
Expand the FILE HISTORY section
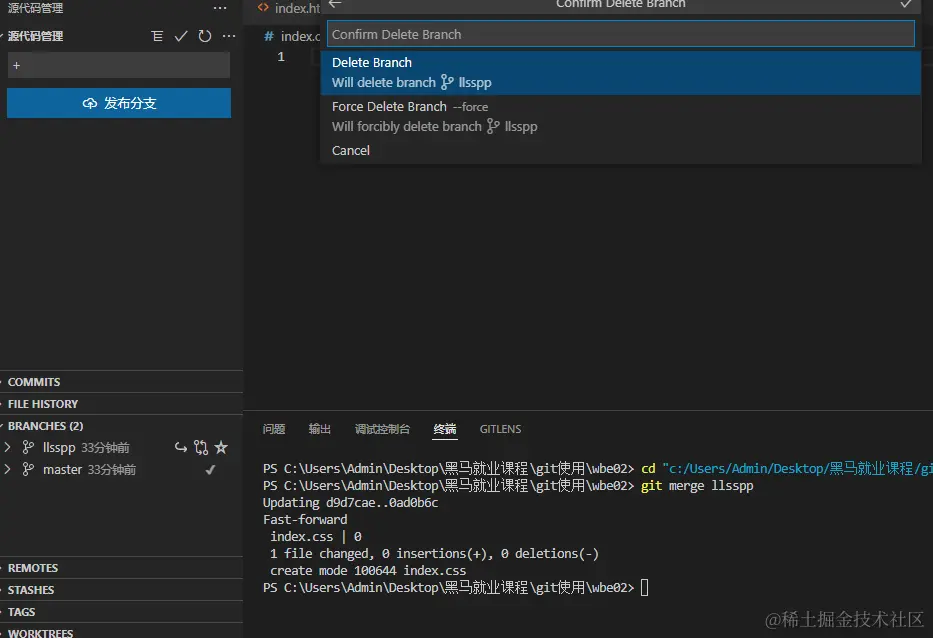[x=121, y=404]
